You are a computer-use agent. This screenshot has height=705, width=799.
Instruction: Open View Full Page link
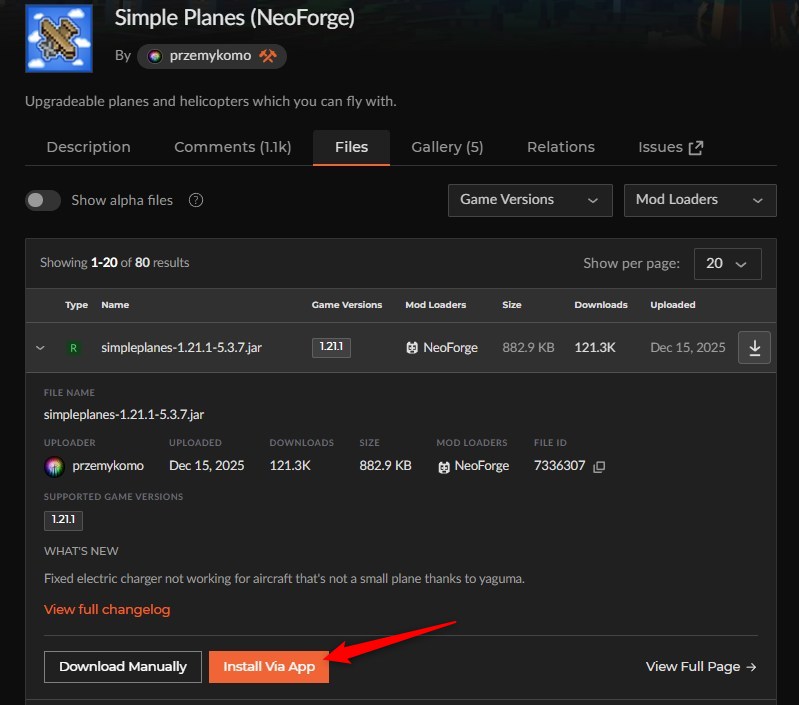[x=701, y=667]
